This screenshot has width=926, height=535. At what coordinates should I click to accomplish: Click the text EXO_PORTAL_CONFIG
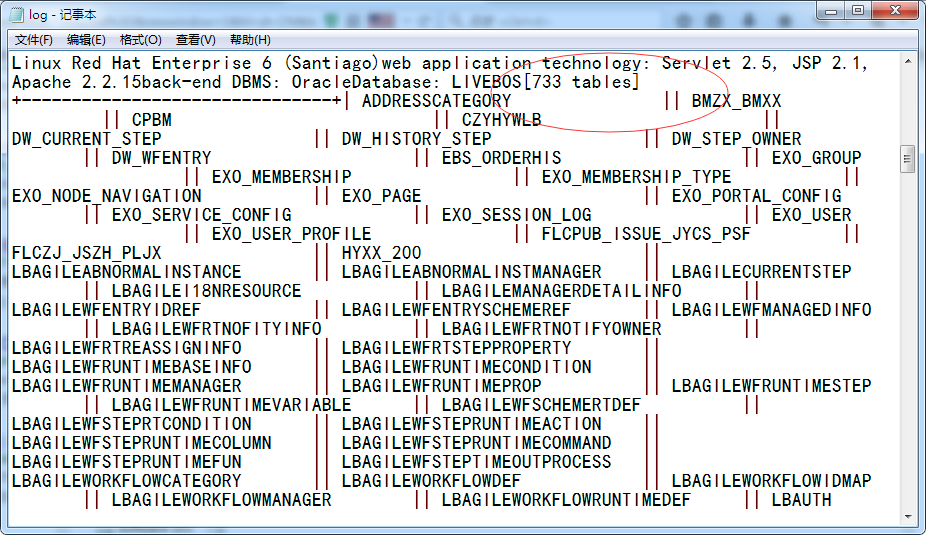click(x=757, y=195)
